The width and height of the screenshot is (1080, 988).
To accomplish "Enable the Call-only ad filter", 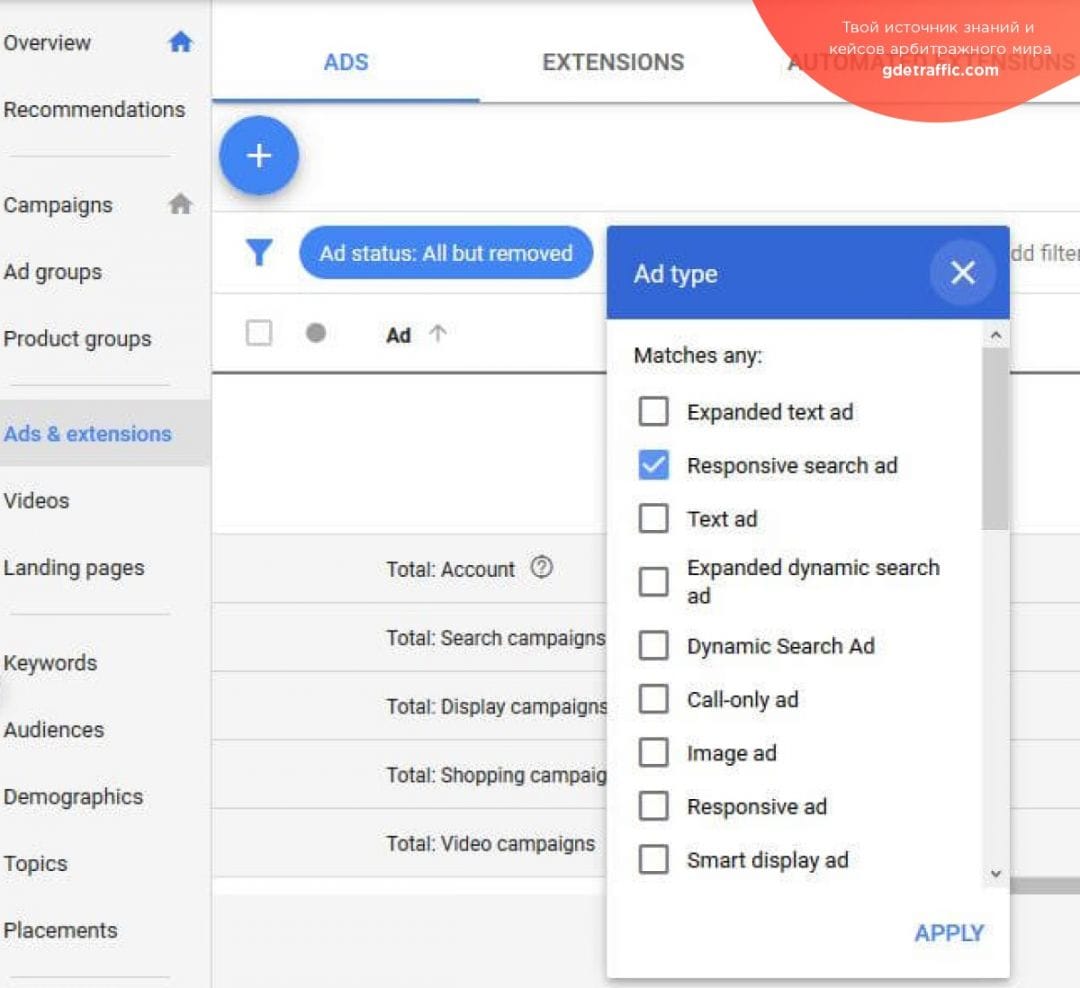I will coord(653,699).
